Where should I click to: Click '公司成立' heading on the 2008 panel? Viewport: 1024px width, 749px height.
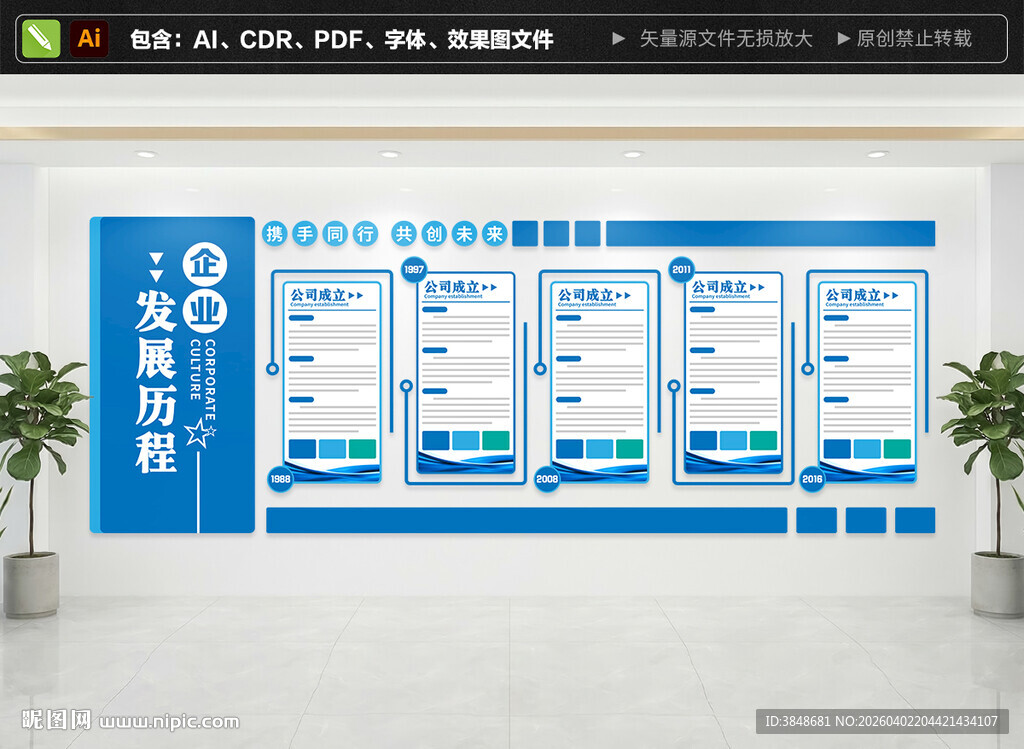coord(586,295)
